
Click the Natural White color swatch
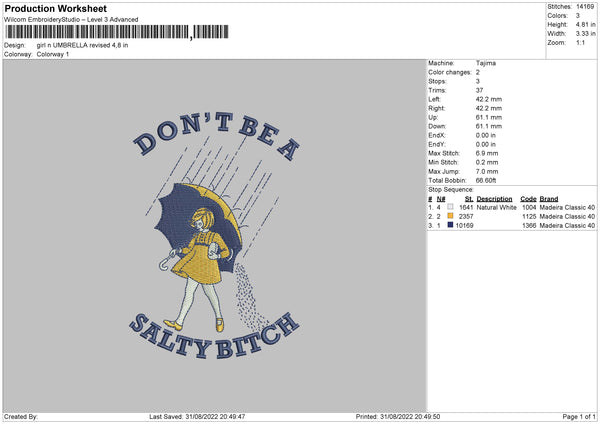pyautogui.click(x=450, y=207)
